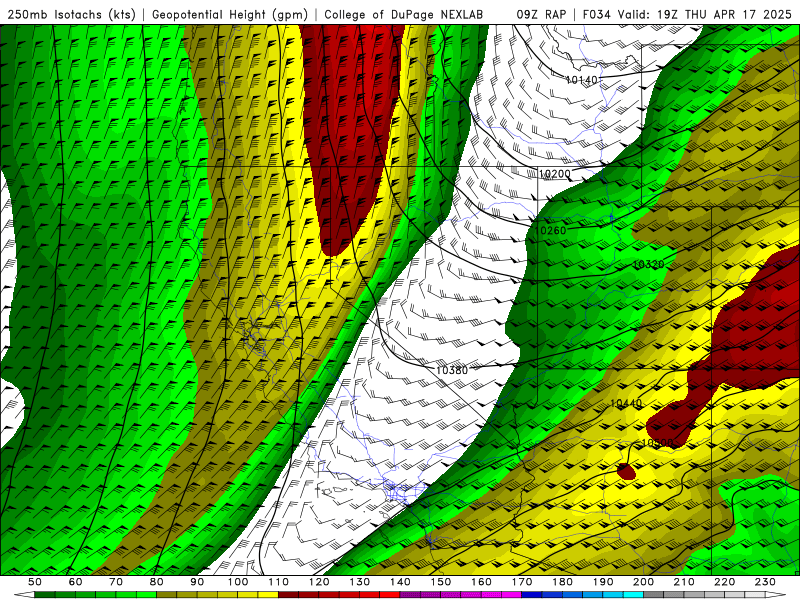The height and width of the screenshot is (600, 800).
Task: Click the 'College of DuPage NEXLAB' label
Action: (404, 15)
